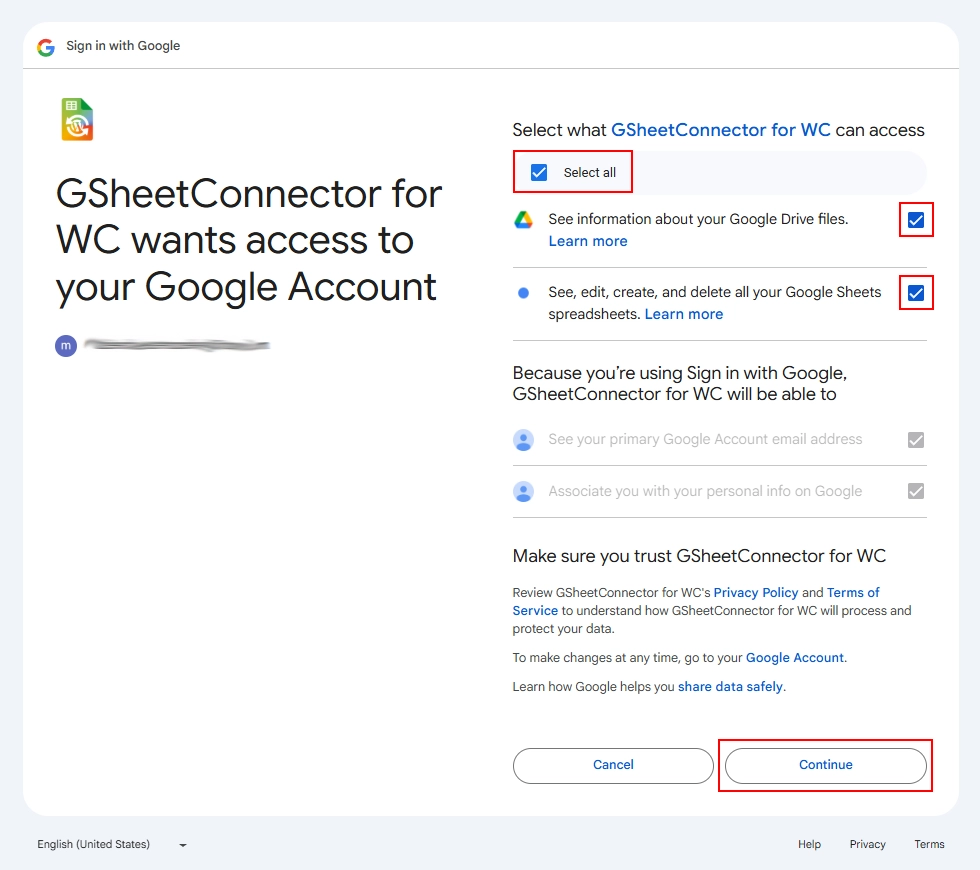Click the person icon beside personal info permission
980x870 pixels.
(522, 491)
